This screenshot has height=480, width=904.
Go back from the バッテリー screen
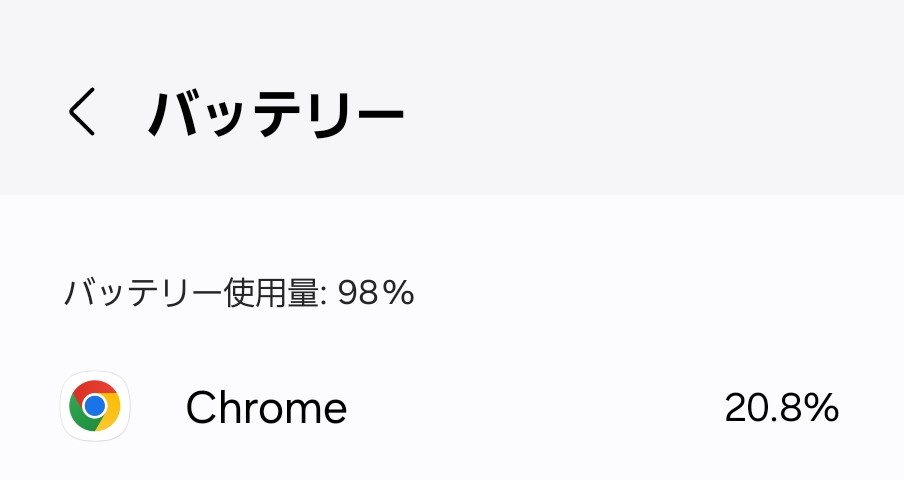(83, 111)
